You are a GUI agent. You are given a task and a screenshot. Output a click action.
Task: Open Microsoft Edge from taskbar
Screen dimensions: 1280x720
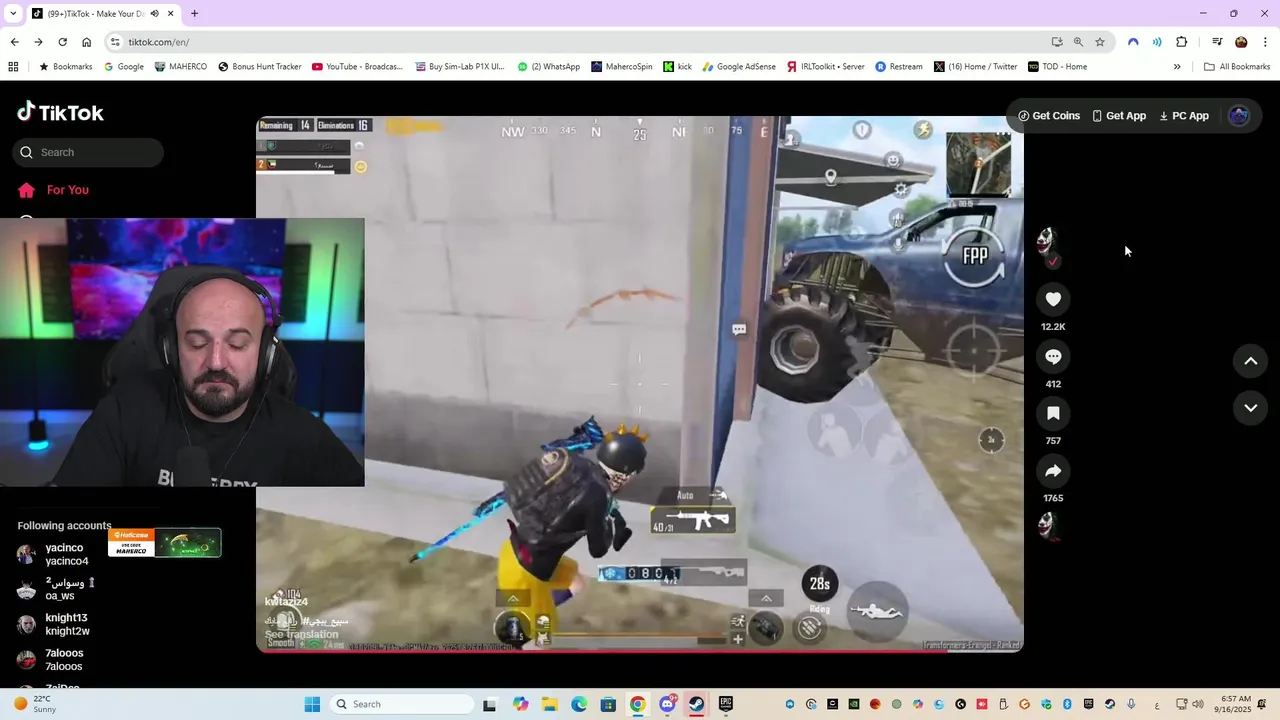coord(579,704)
